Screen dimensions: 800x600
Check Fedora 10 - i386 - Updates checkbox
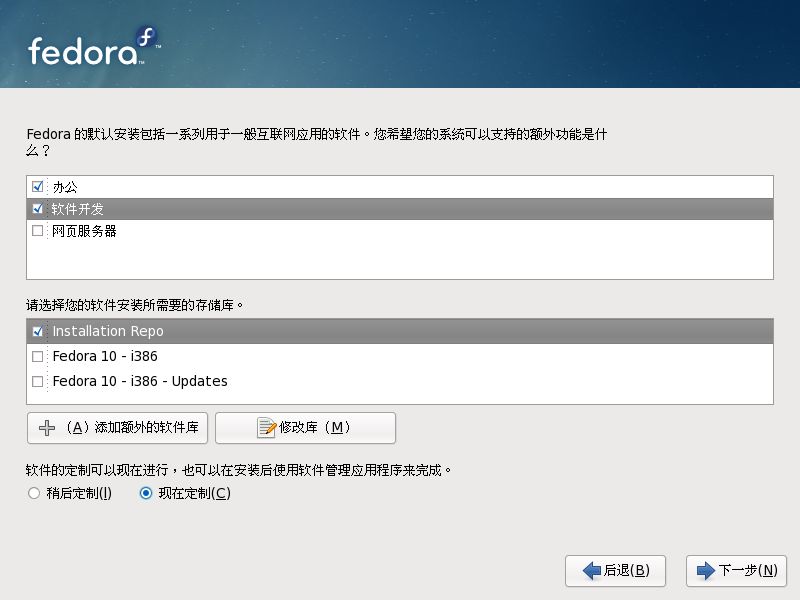37,381
